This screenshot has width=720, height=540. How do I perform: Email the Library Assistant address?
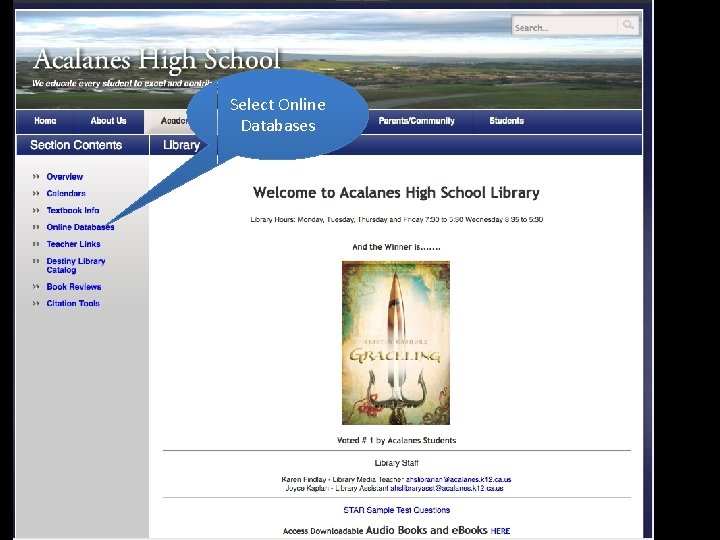click(x=447, y=488)
